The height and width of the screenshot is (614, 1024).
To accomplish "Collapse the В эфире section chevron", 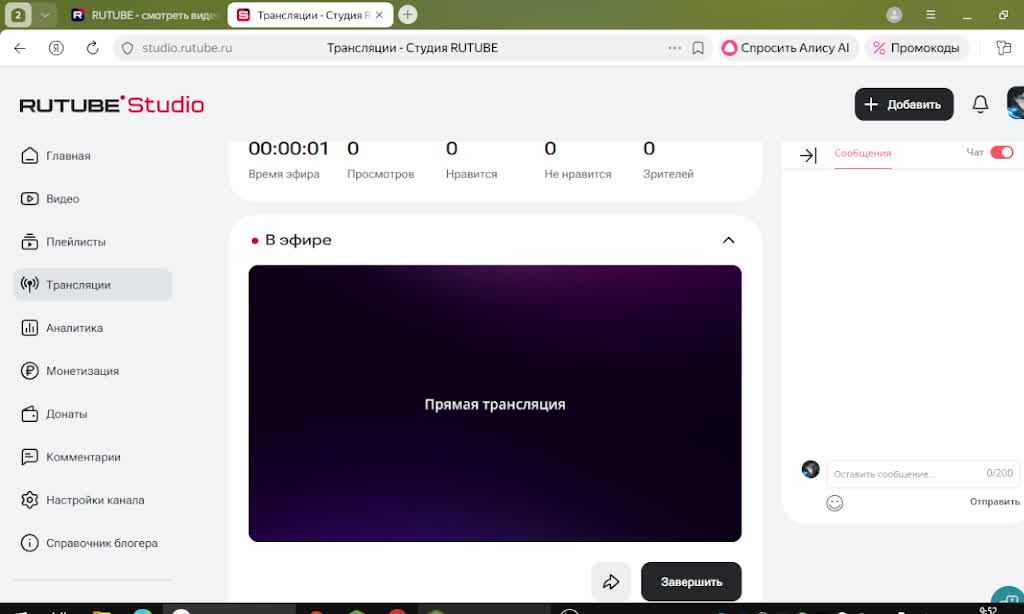I will (729, 240).
